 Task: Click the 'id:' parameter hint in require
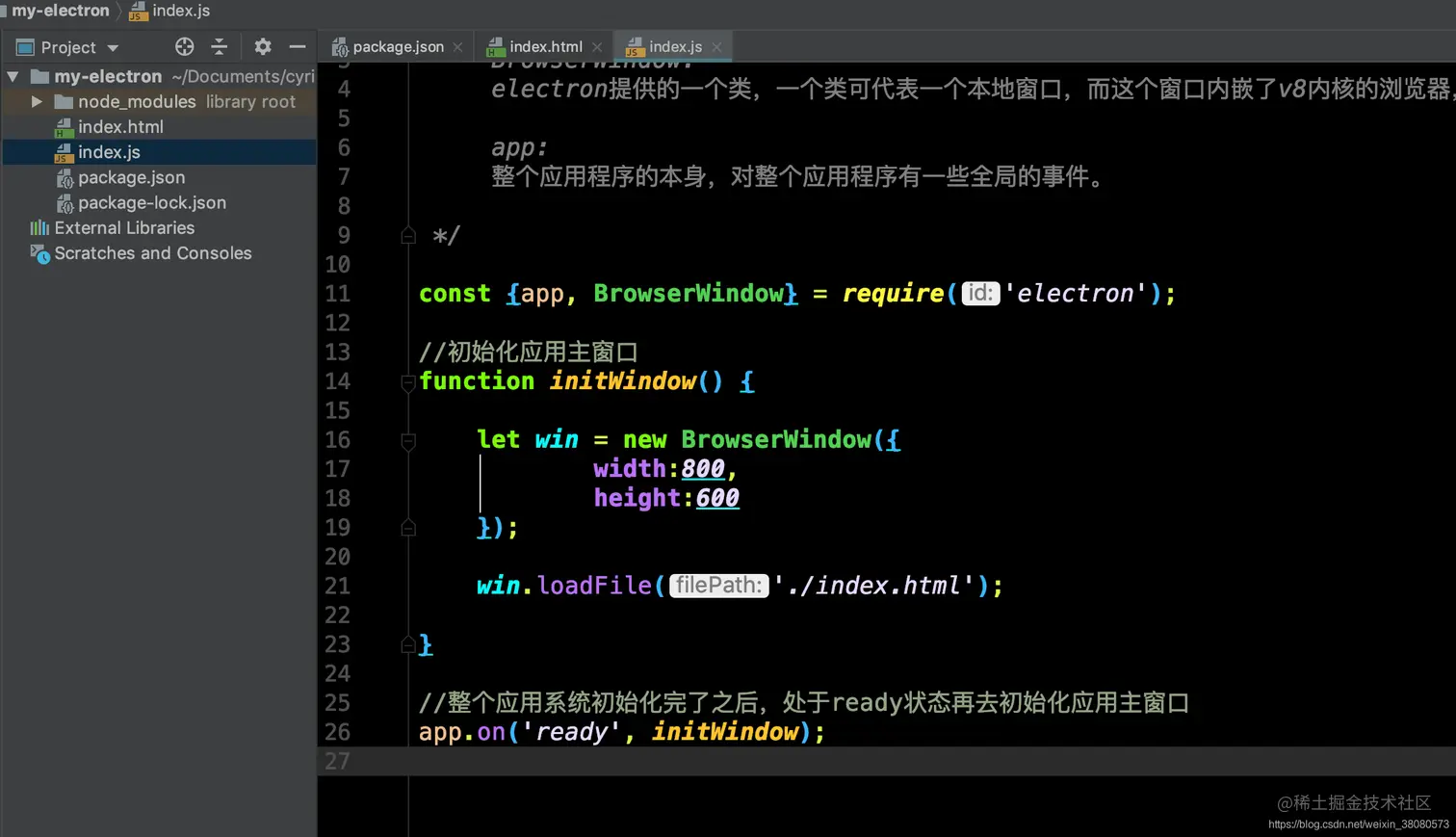(980, 293)
